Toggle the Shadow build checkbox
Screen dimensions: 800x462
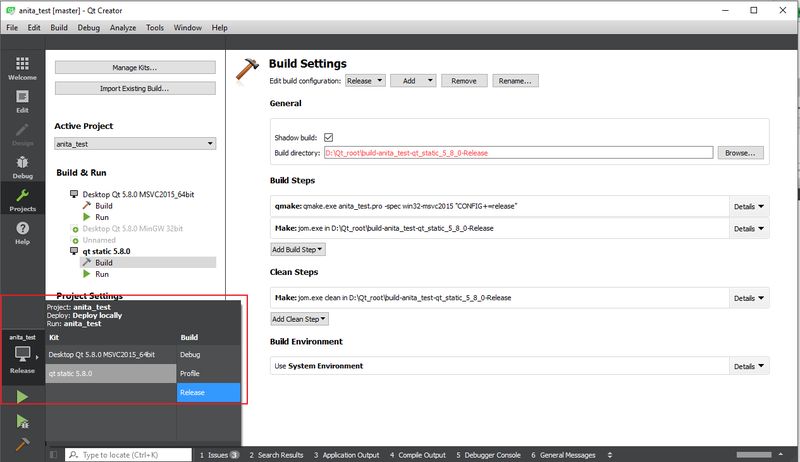pos(329,137)
